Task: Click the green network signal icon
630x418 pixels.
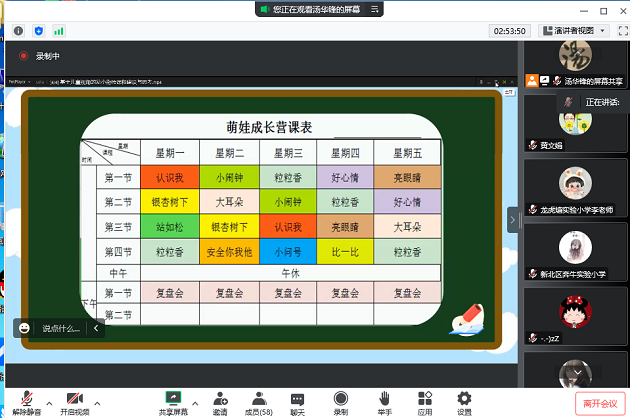Action: pyautogui.click(x=58, y=31)
